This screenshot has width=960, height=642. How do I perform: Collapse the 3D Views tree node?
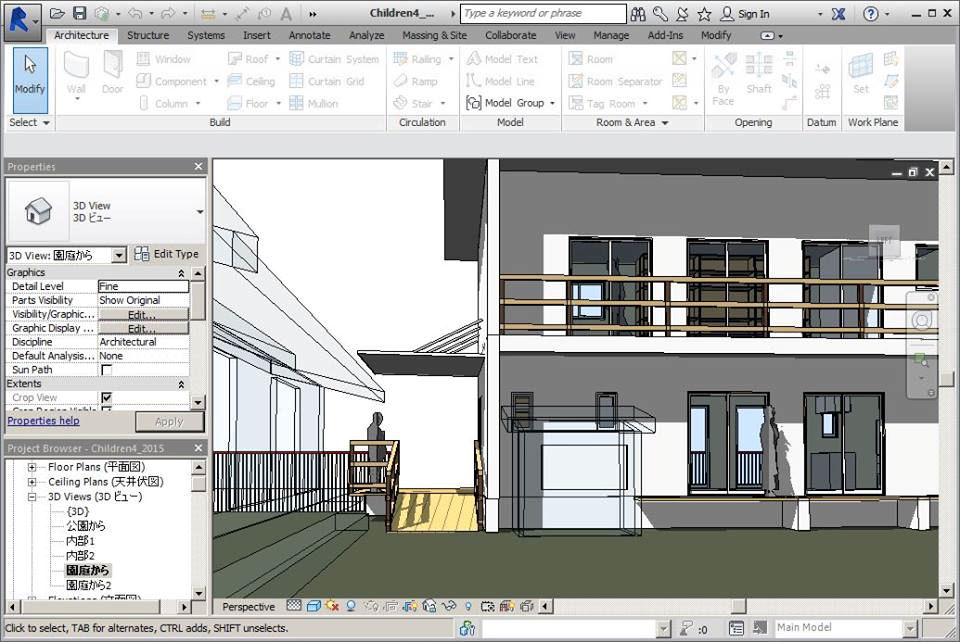point(32,496)
